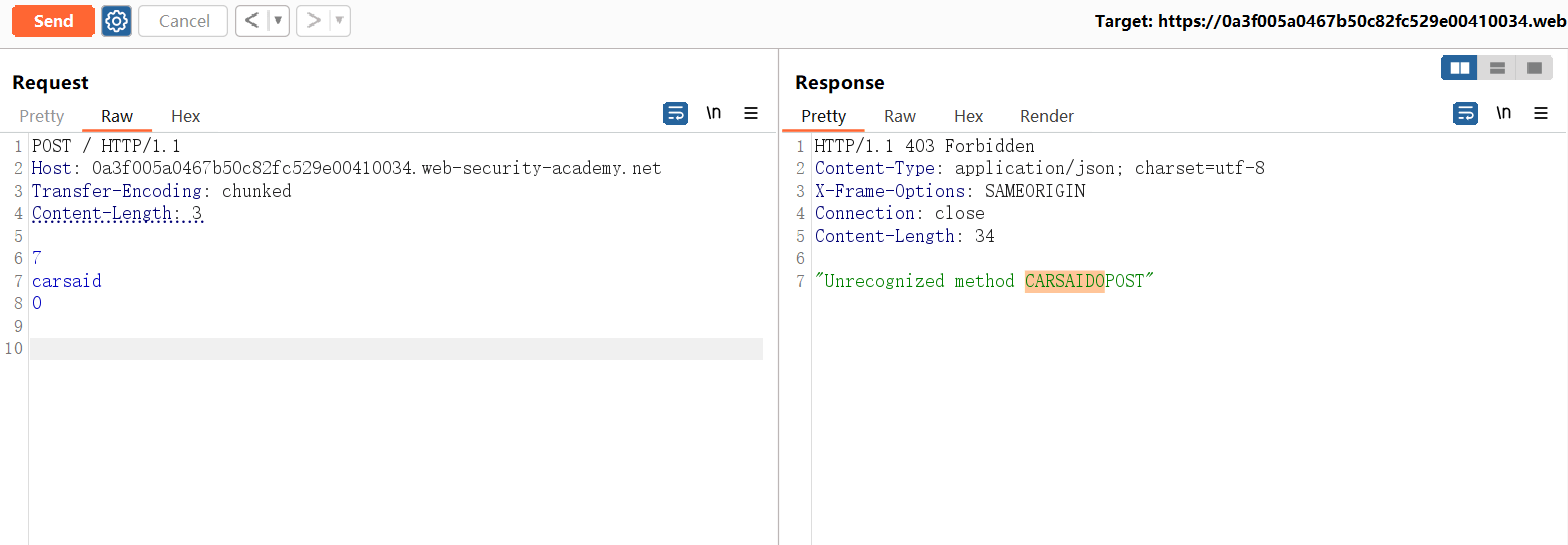
Task: Expand the previous-request history dropdown arrow
Action: [x=278, y=21]
